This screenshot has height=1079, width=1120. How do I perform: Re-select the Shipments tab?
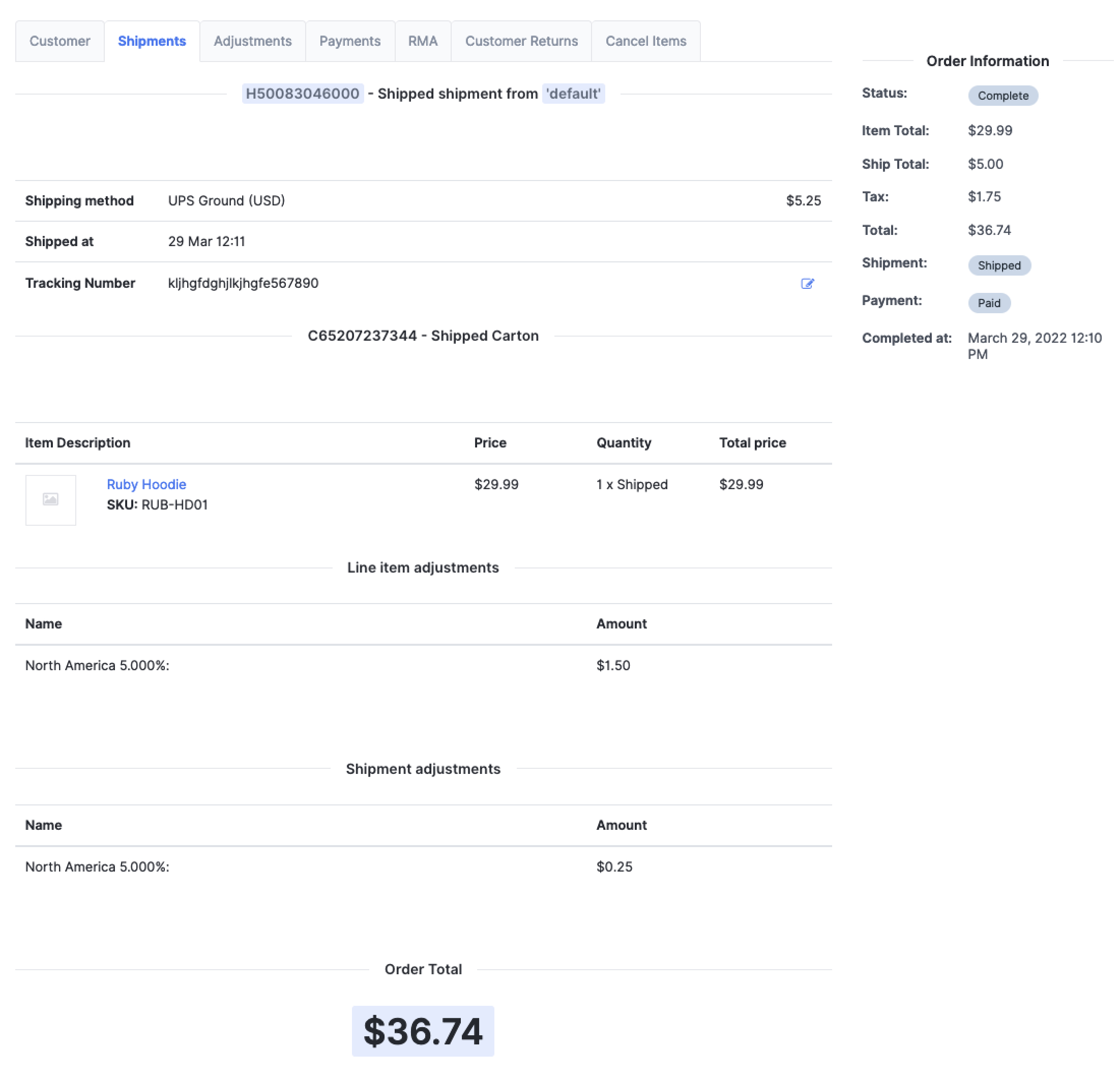pyautogui.click(x=152, y=41)
